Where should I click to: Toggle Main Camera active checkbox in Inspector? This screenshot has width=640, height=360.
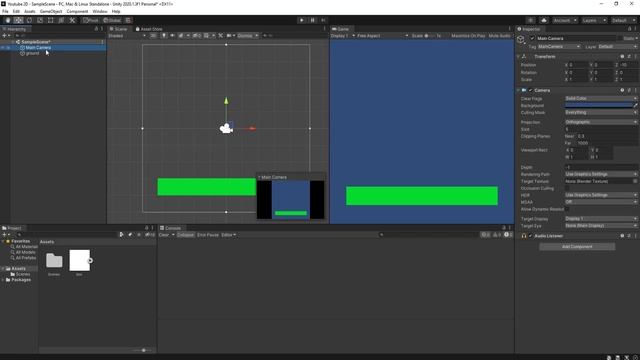[532, 38]
